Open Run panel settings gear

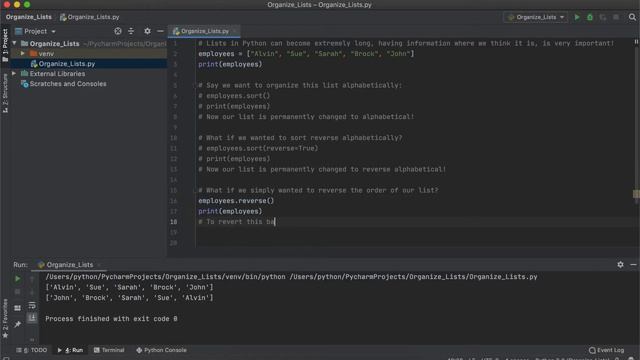(x=620, y=264)
